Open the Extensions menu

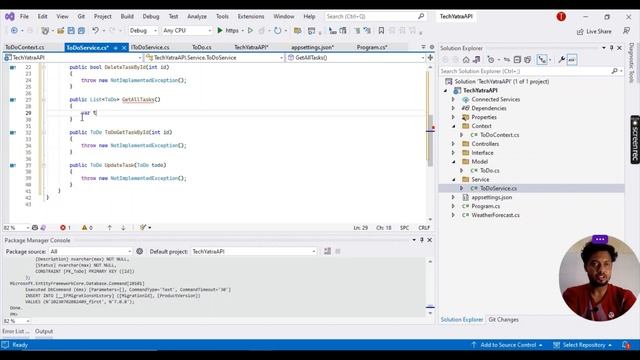tap(251, 17)
